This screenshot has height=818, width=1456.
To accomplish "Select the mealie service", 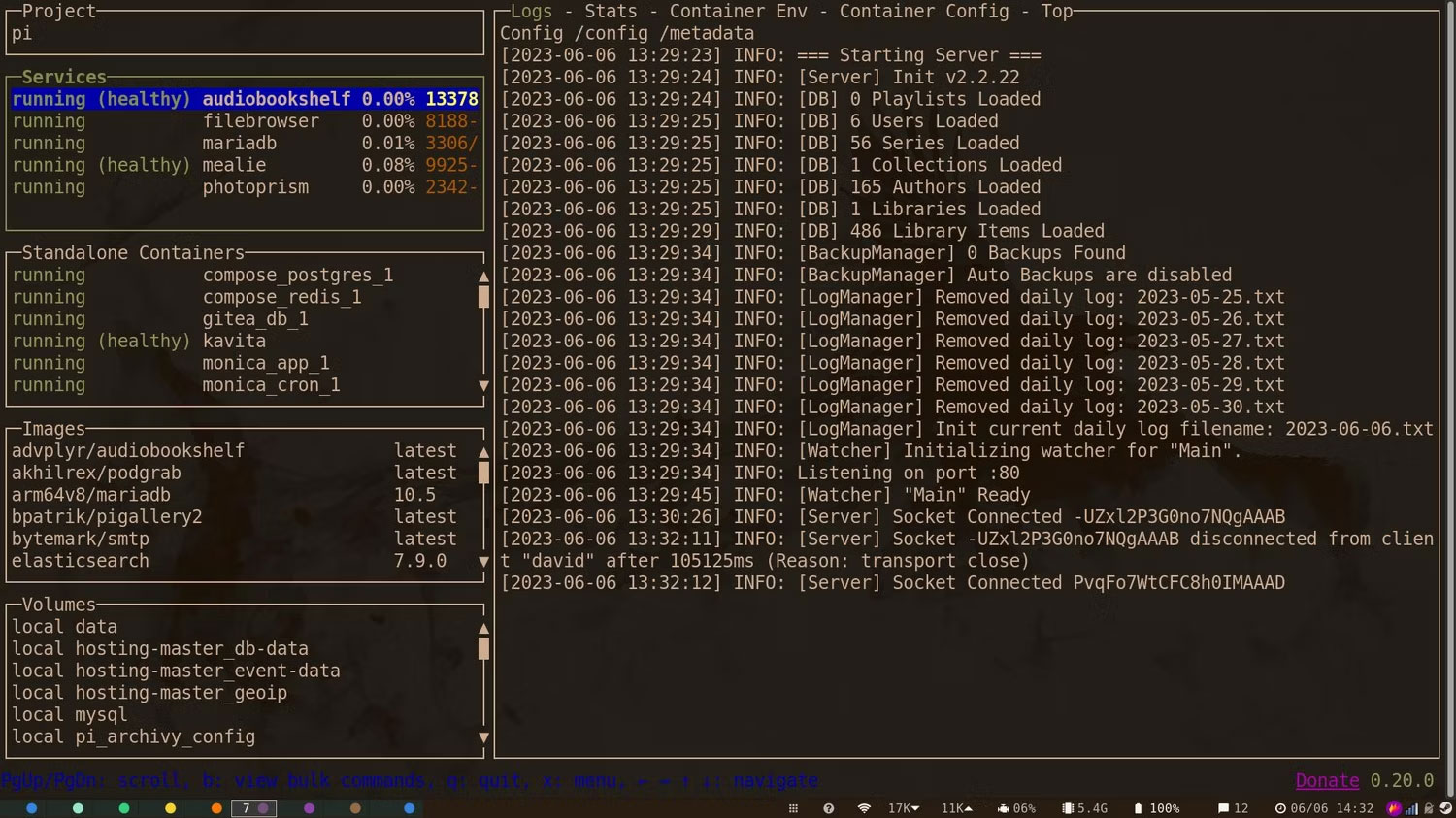I will coord(245,165).
